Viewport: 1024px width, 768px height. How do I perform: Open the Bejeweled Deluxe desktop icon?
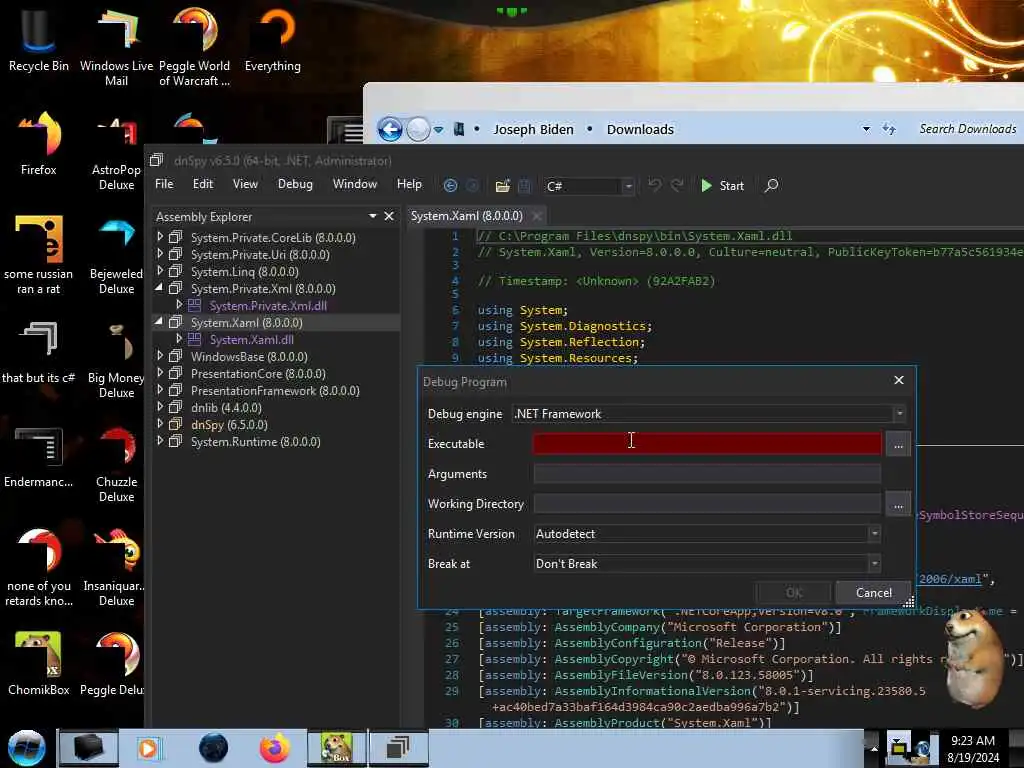pyautogui.click(x=116, y=255)
